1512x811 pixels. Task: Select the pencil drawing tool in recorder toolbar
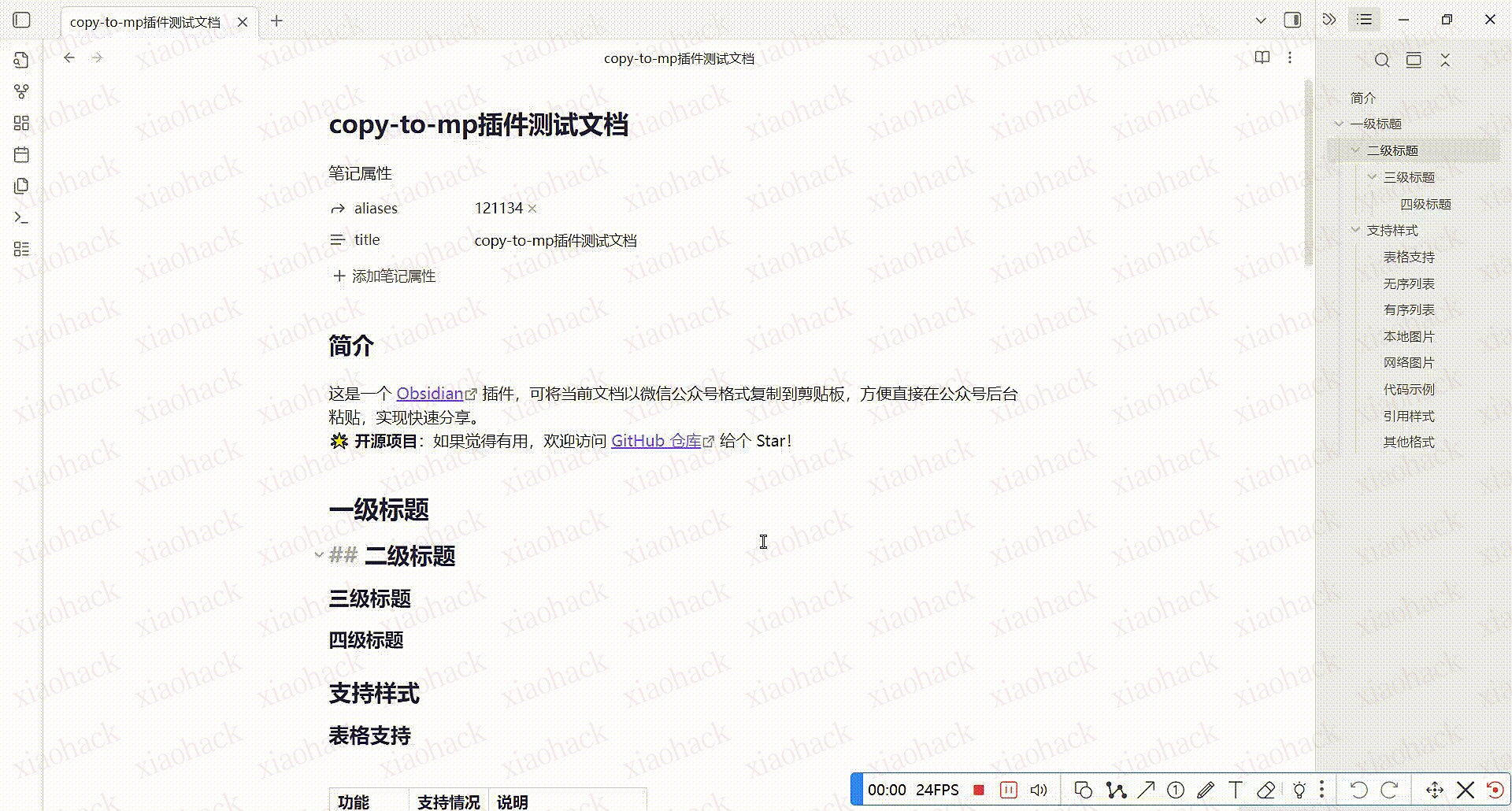tap(1206, 789)
